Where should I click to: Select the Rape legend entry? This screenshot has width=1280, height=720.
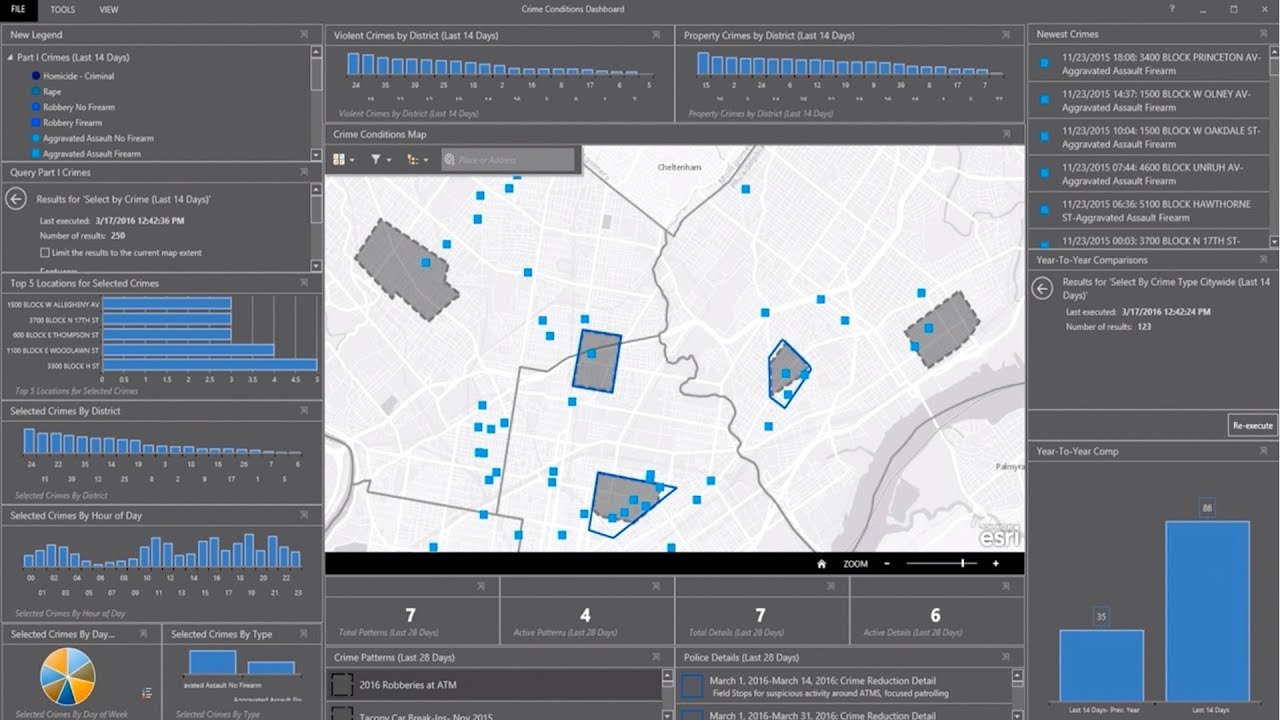click(x=52, y=91)
